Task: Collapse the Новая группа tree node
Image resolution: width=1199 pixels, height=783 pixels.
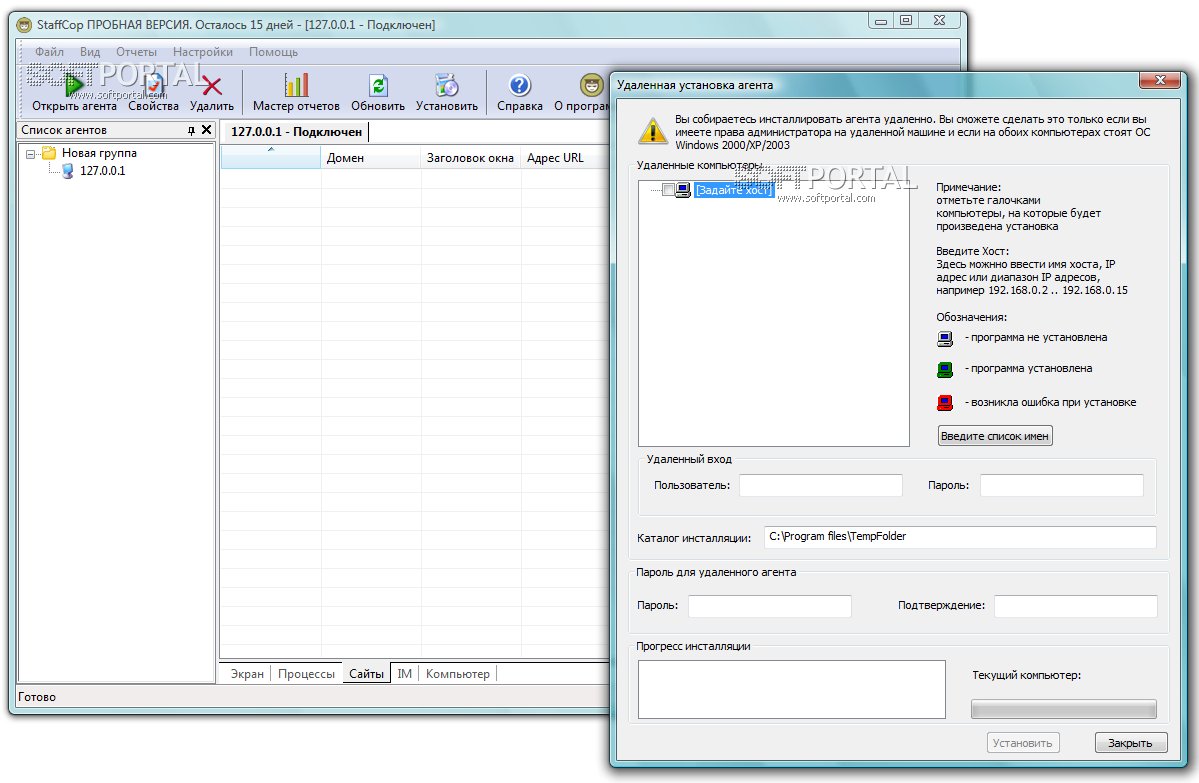Action: coord(31,154)
